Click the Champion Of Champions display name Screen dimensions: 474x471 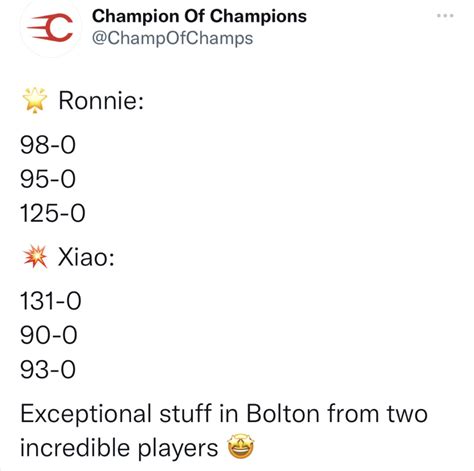pyautogui.click(x=199, y=16)
